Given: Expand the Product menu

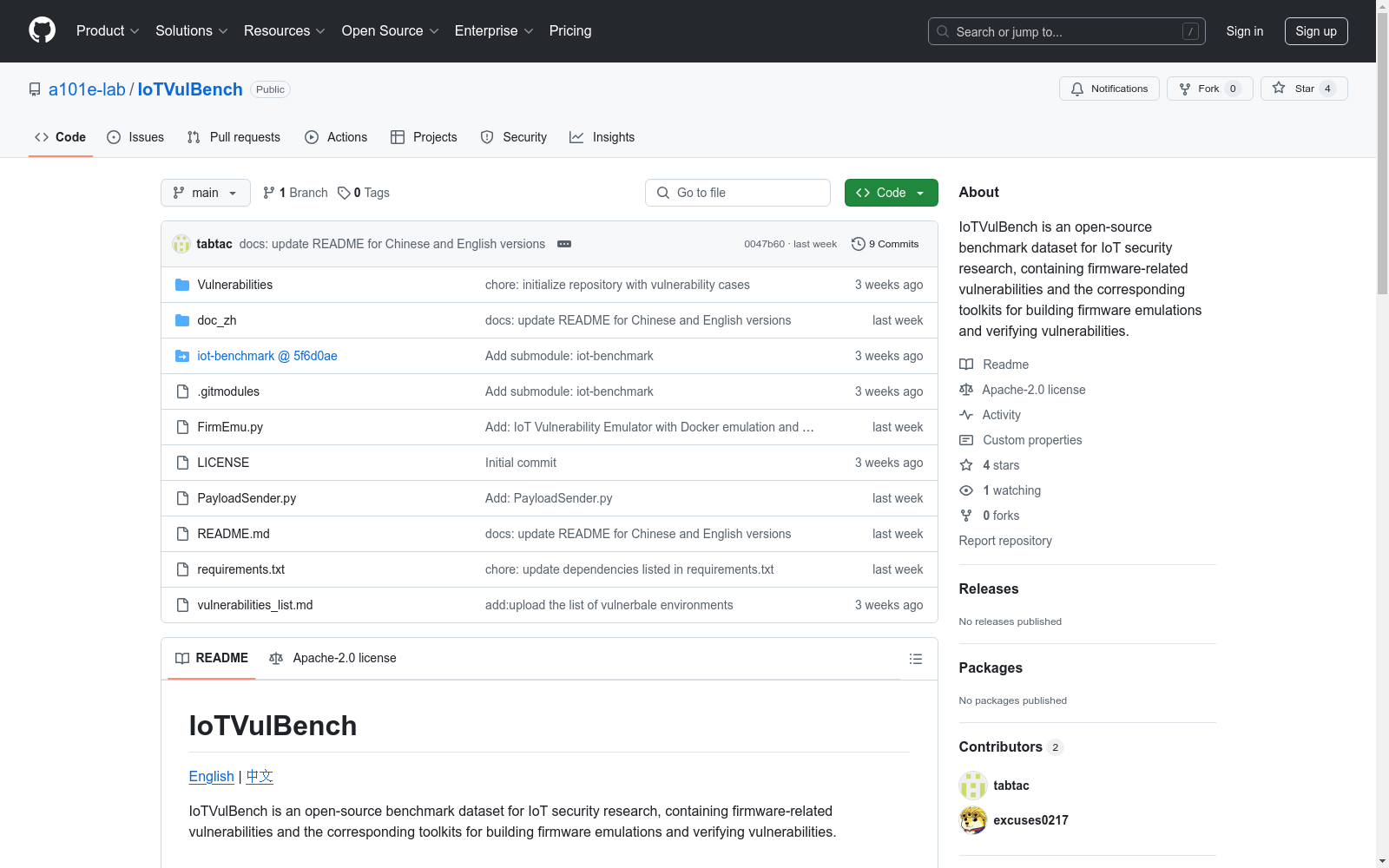Looking at the screenshot, I should tap(108, 30).
